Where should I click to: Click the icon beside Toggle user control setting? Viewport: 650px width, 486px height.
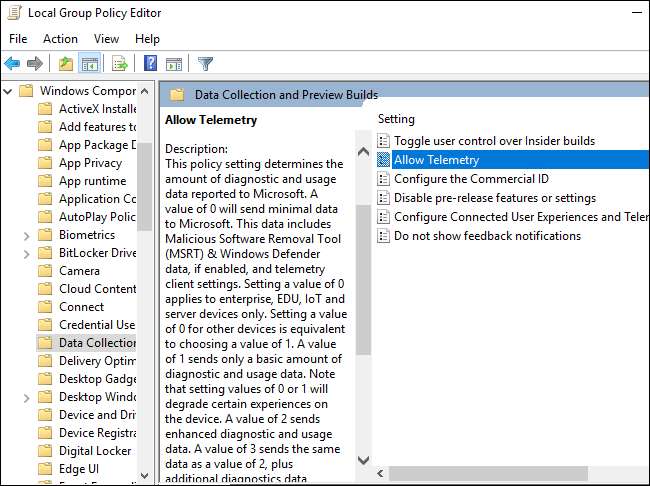[383, 141]
